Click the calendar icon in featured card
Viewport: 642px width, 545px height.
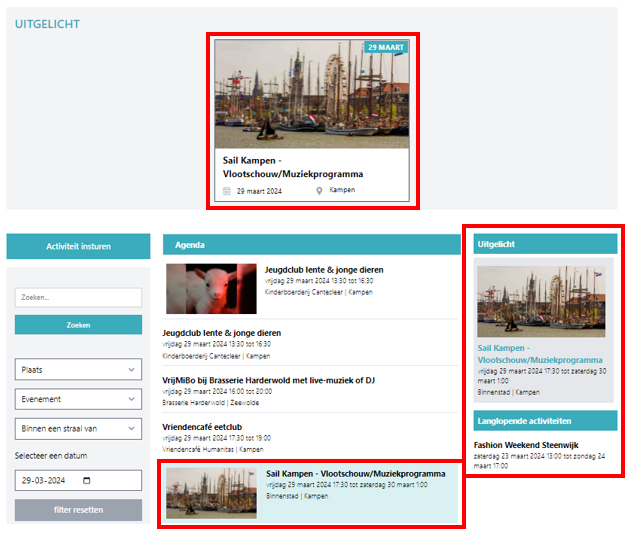(227, 190)
